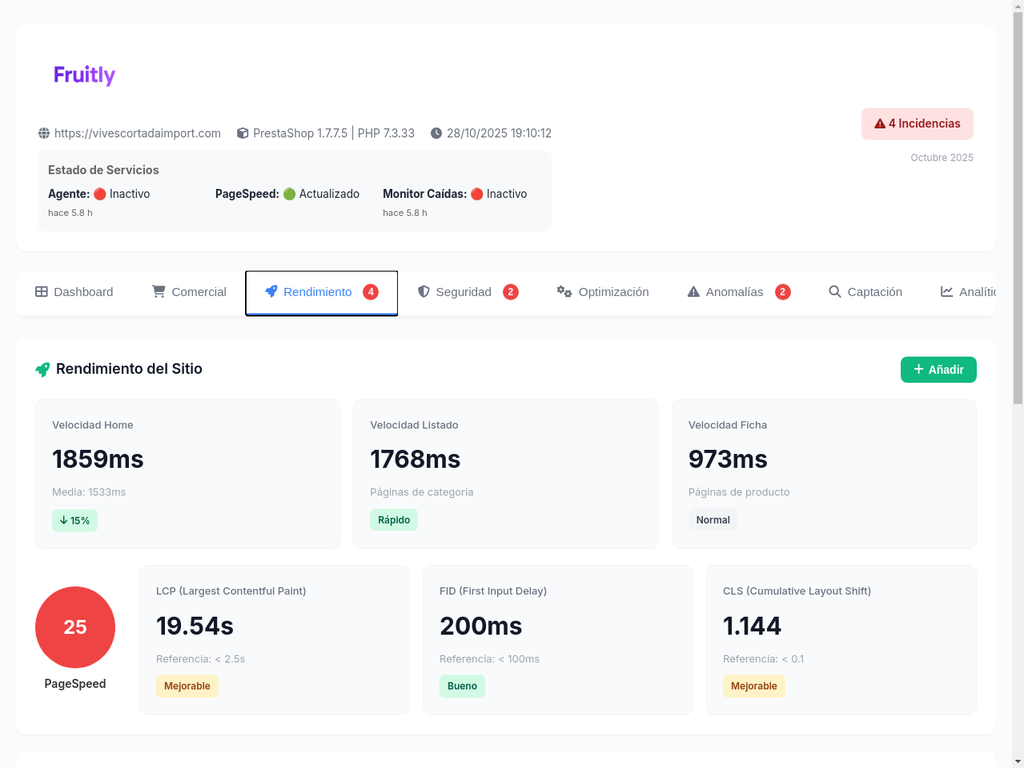
Task: Click the red Monitor Caídas status dot
Action: 477,194
